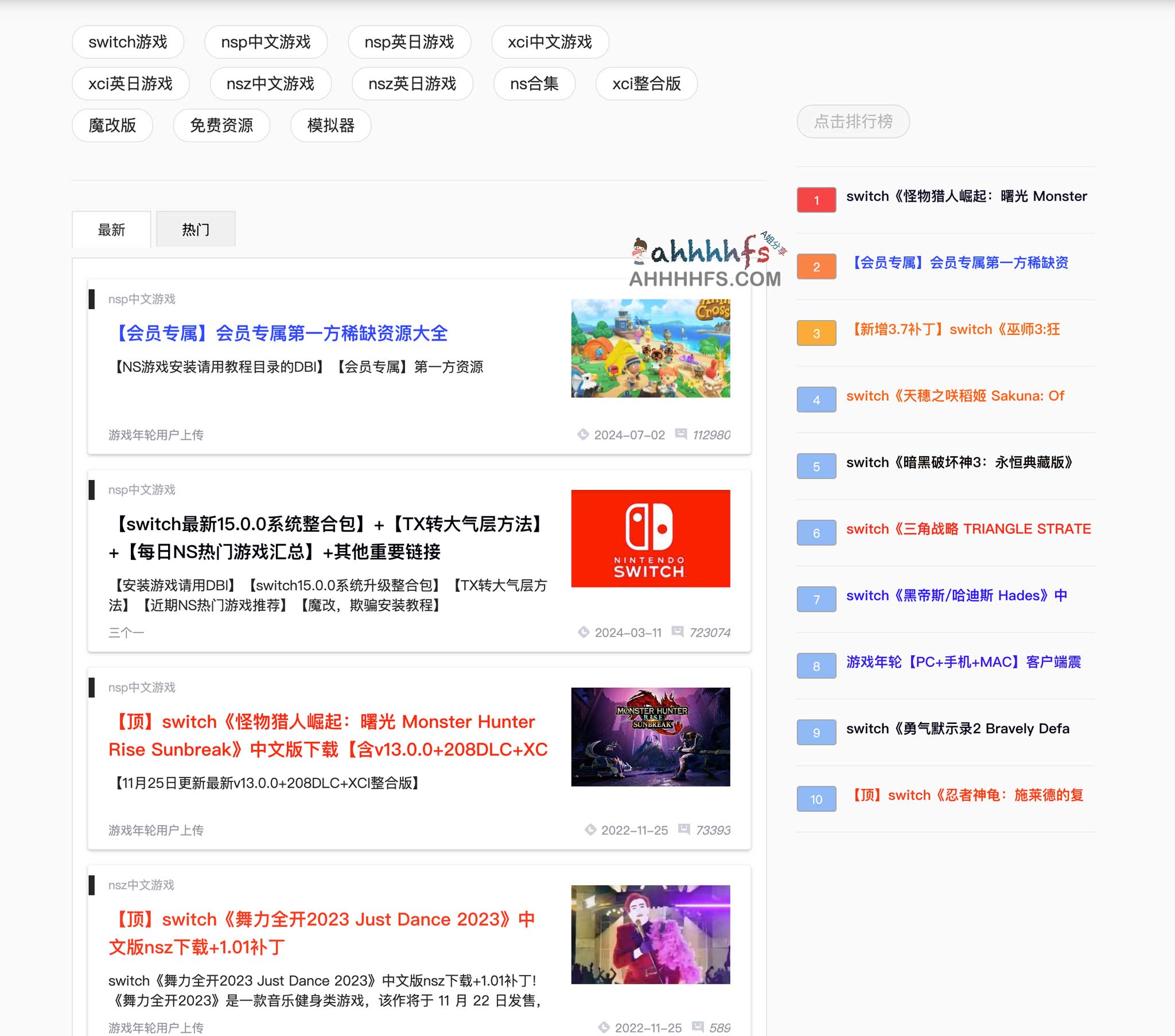Image resolution: width=1175 pixels, height=1036 pixels.
Task: Click the rank 7 badge
Action: tap(816, 599)
